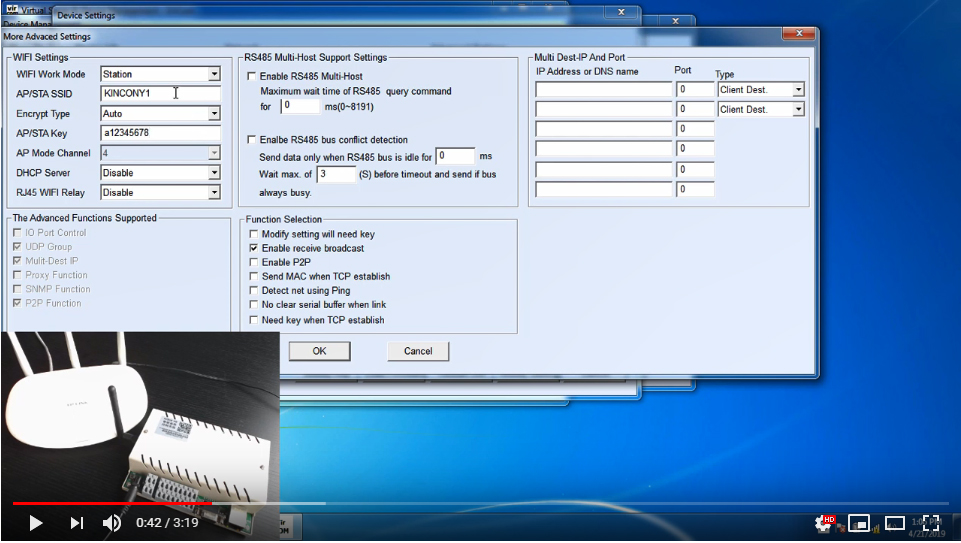
Task: Check Send MAC when TCP establish
Action: (x=254, y=276)
